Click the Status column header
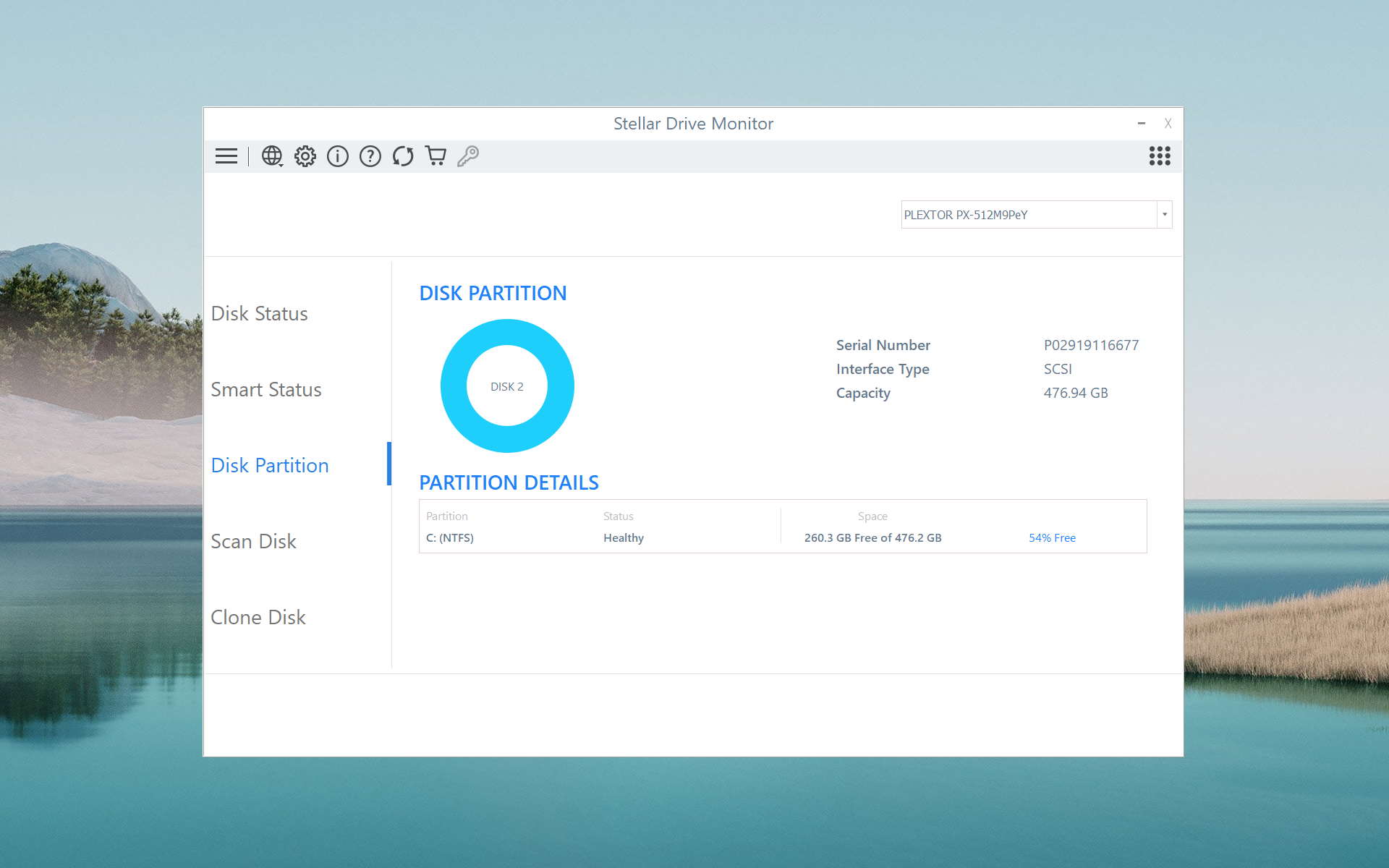The height and width of the screenshot is (868, 1389). point(619,516)
